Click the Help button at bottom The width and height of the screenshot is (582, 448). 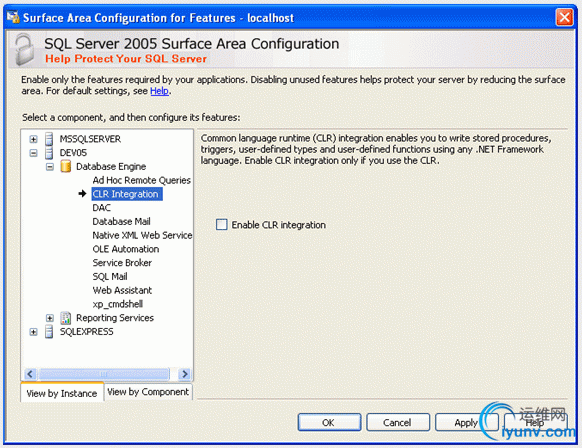535,422
